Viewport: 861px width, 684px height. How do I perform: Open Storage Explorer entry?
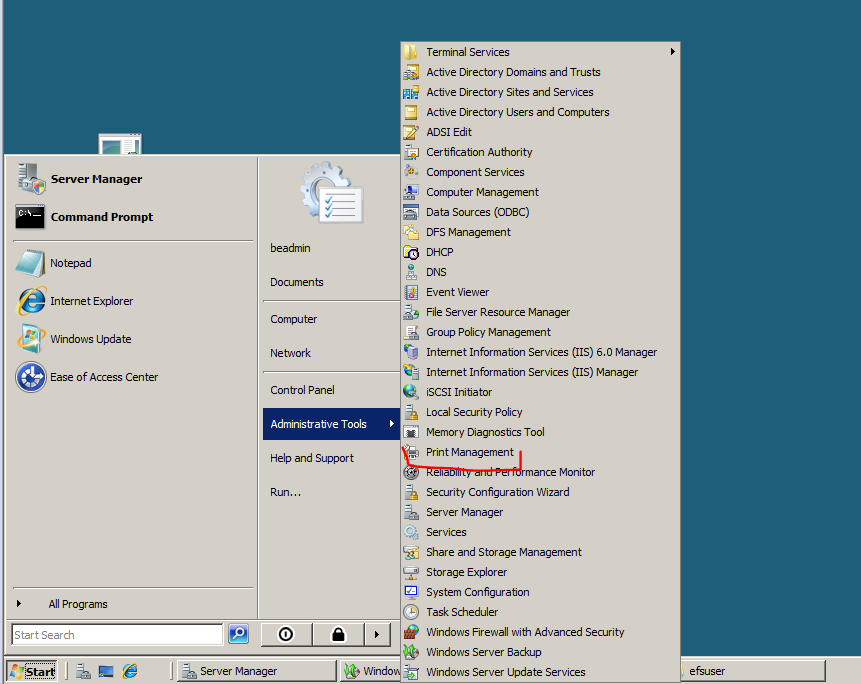pos(541,572)
